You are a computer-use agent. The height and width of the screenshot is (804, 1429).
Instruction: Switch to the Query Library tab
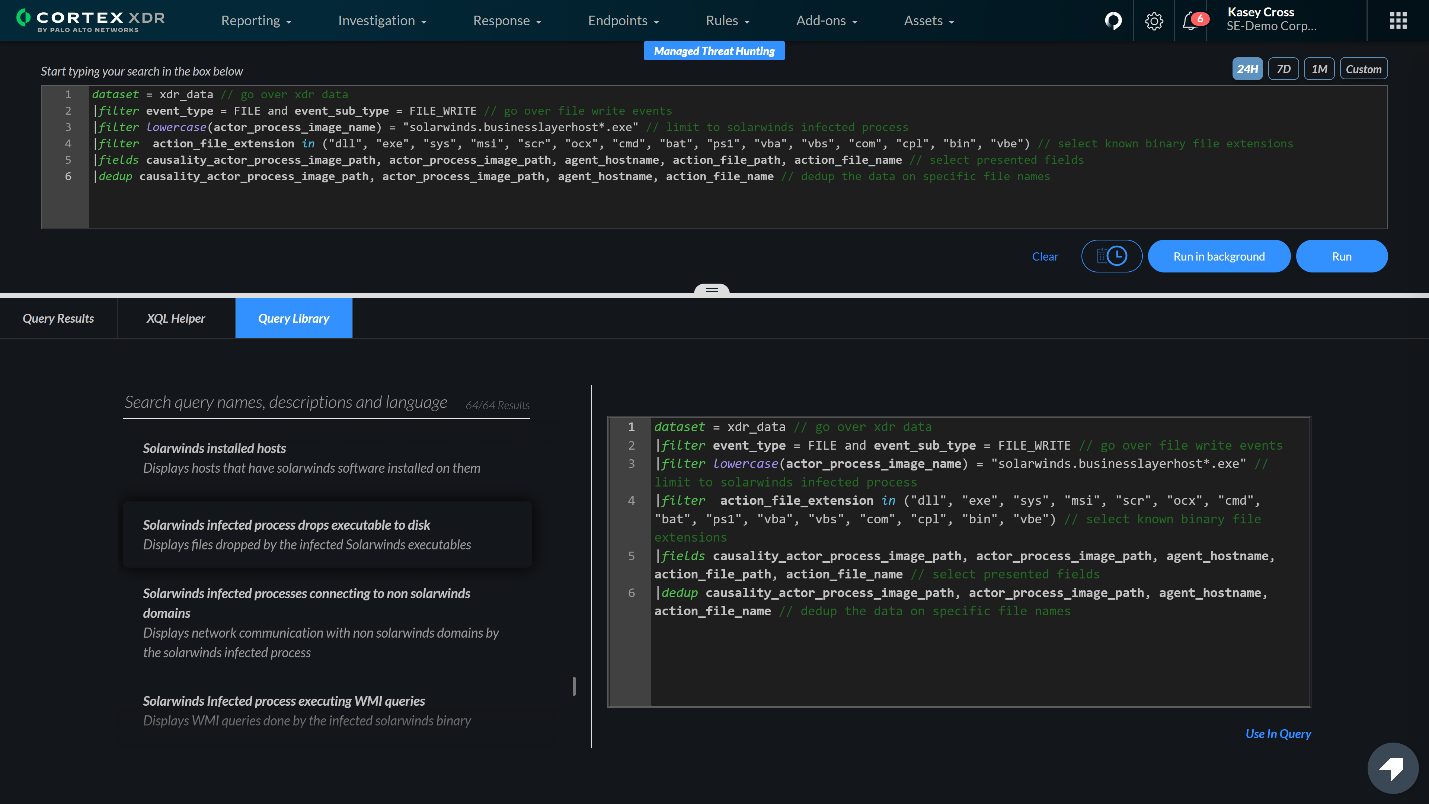(294, 318)
